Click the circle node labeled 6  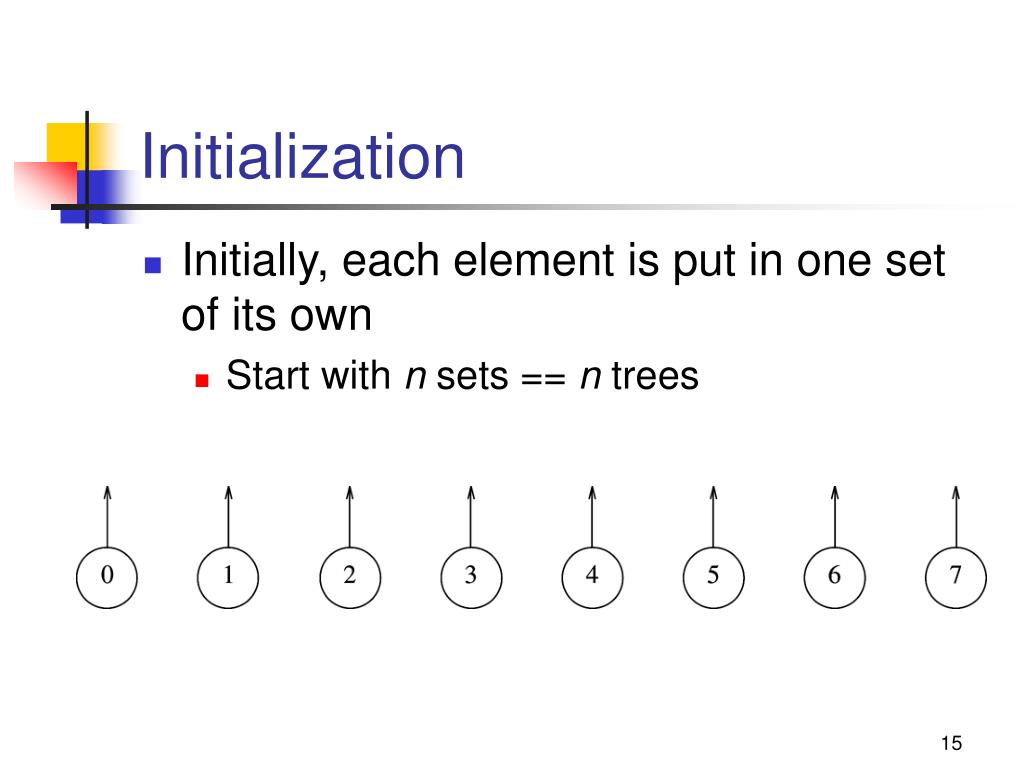coord(835,577)
